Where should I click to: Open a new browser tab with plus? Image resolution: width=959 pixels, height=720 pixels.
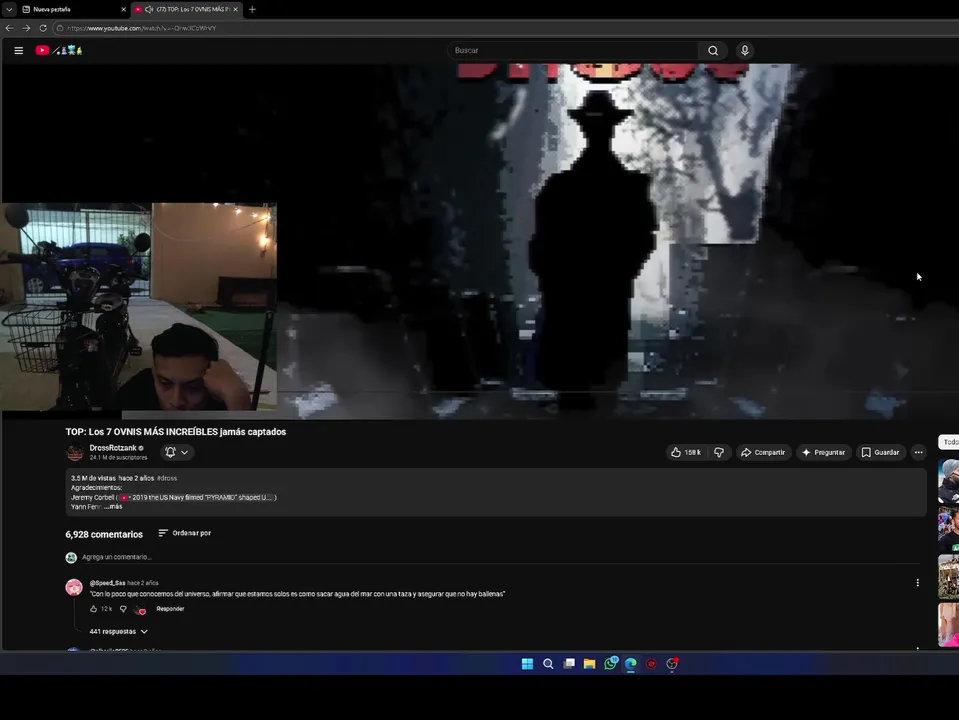[x=252, y=9]
